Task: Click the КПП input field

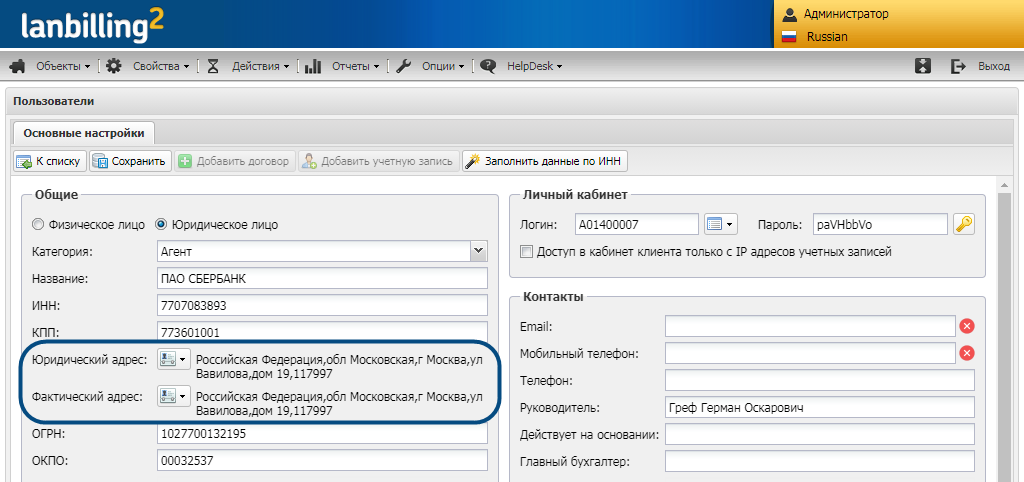Action: tap(323, 331)
